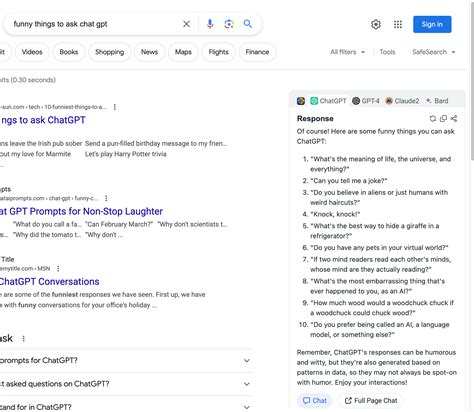This screenshot has width=474, height=412.
Task: Open the Full Page Chat button
Action: click(371, 401)
